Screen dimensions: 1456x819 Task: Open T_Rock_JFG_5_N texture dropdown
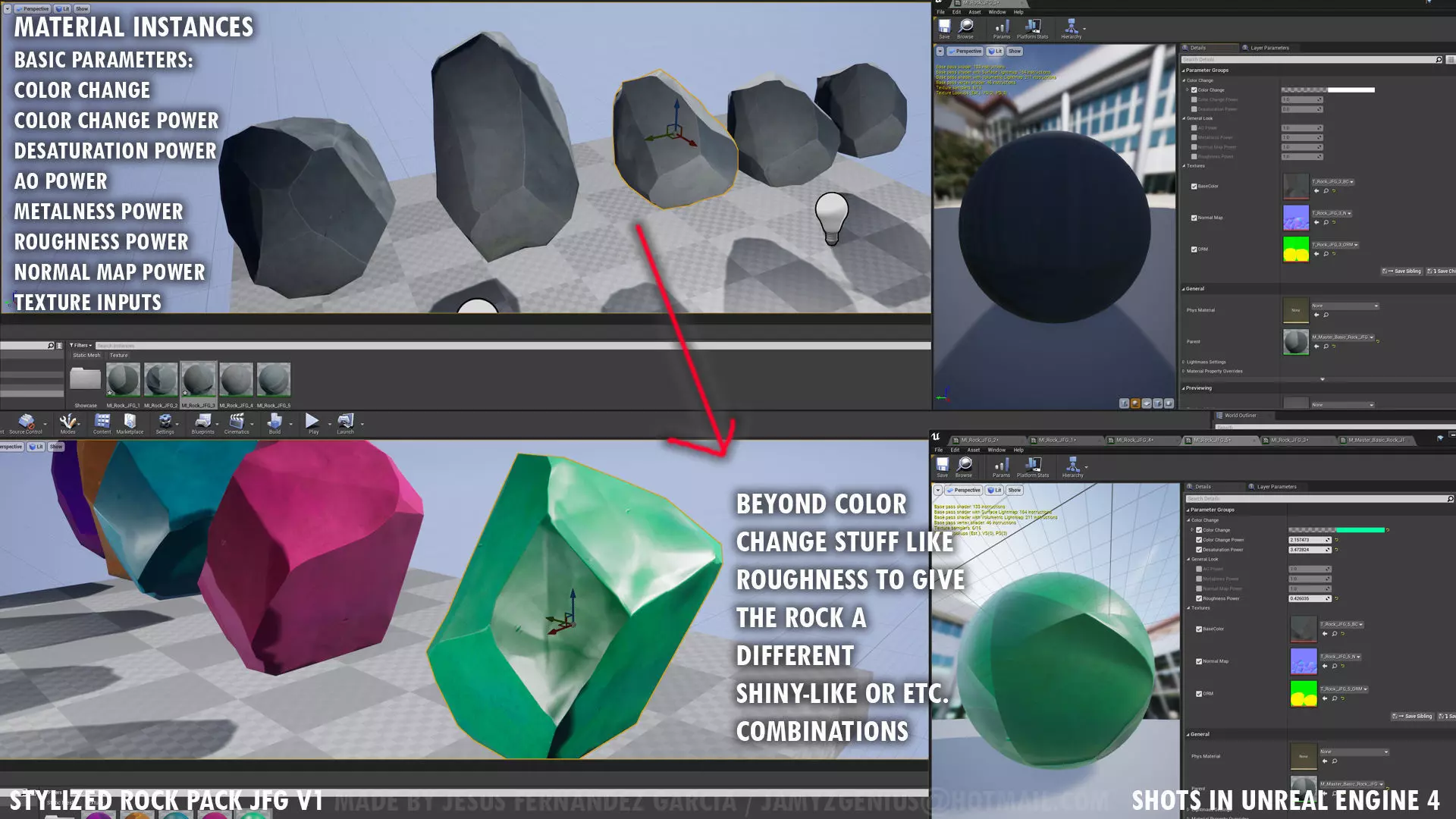1341,657
